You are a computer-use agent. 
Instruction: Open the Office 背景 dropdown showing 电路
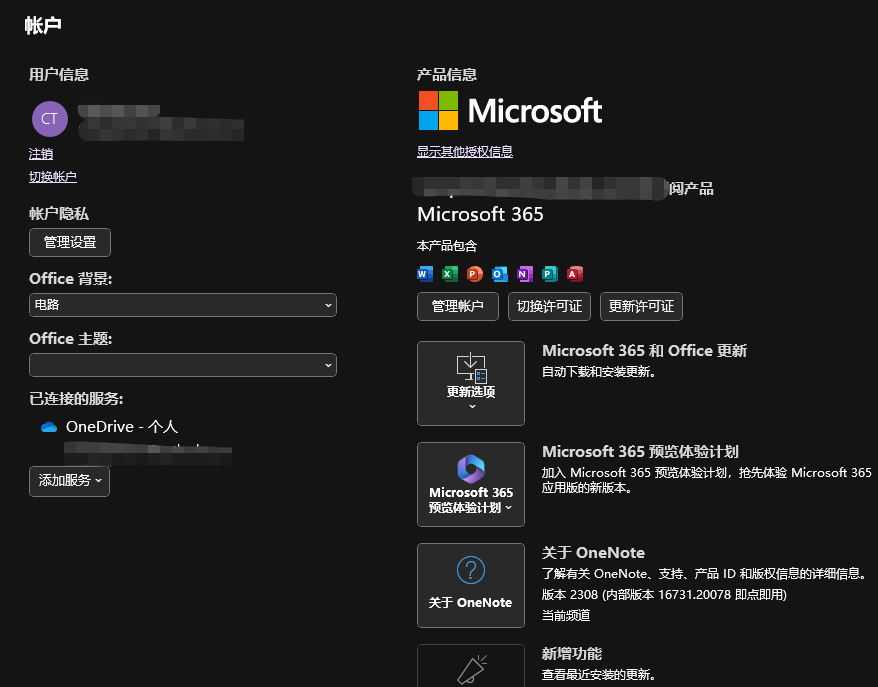[x=183, y=305]
